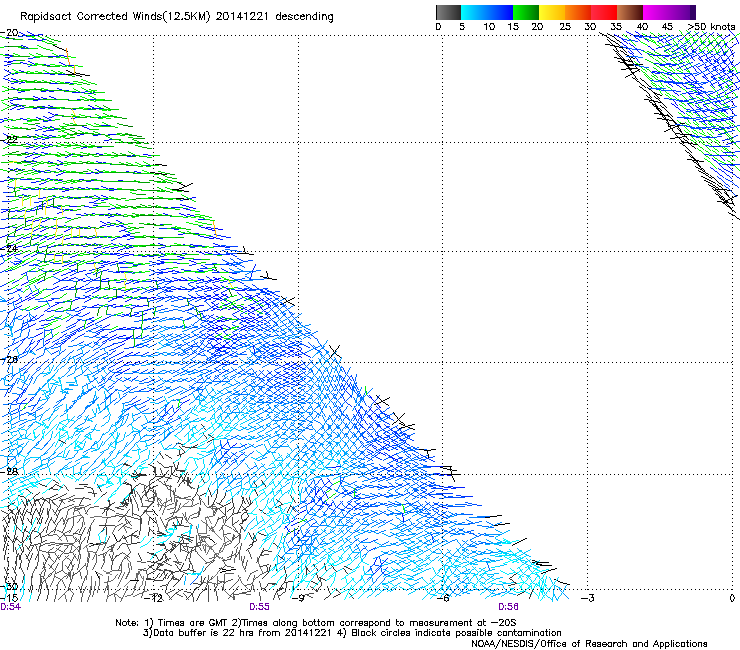The width and height of the screenshot is (740, 650).
Task: Click the -28 latitude axis label
Action: [9, 472]
